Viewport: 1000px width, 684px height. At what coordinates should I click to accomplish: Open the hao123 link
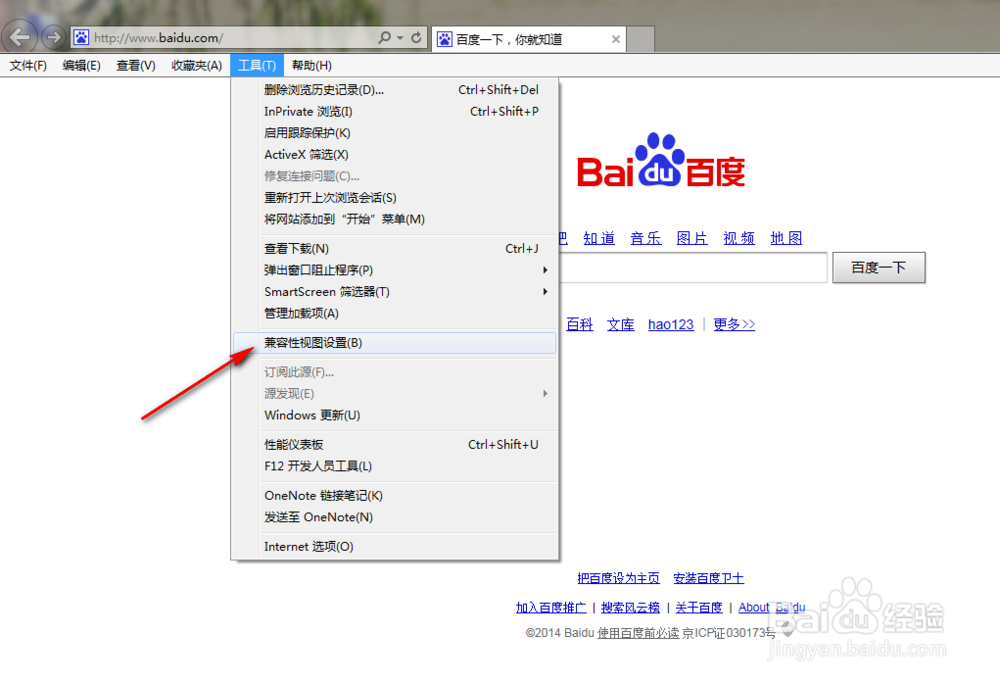671,324
